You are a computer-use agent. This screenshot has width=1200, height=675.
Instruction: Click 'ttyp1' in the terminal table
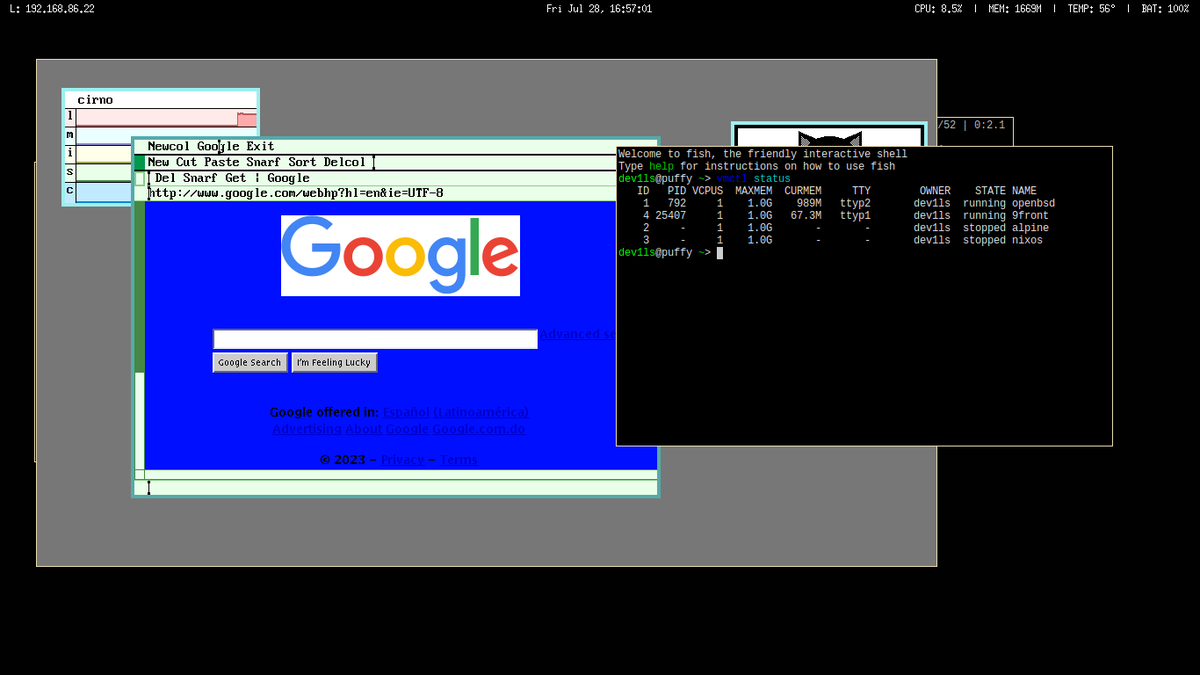855,215
